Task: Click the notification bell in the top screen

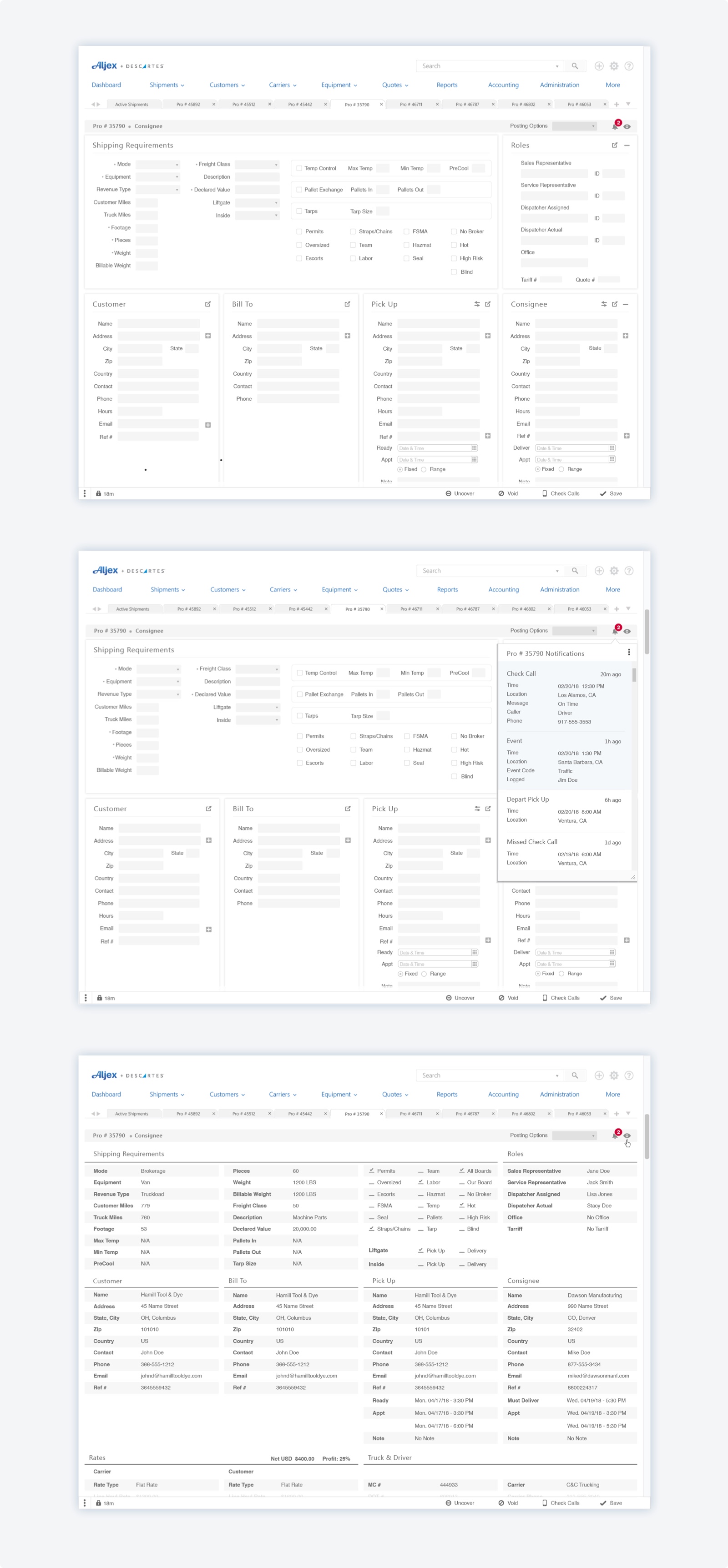Action: point(615,126)
